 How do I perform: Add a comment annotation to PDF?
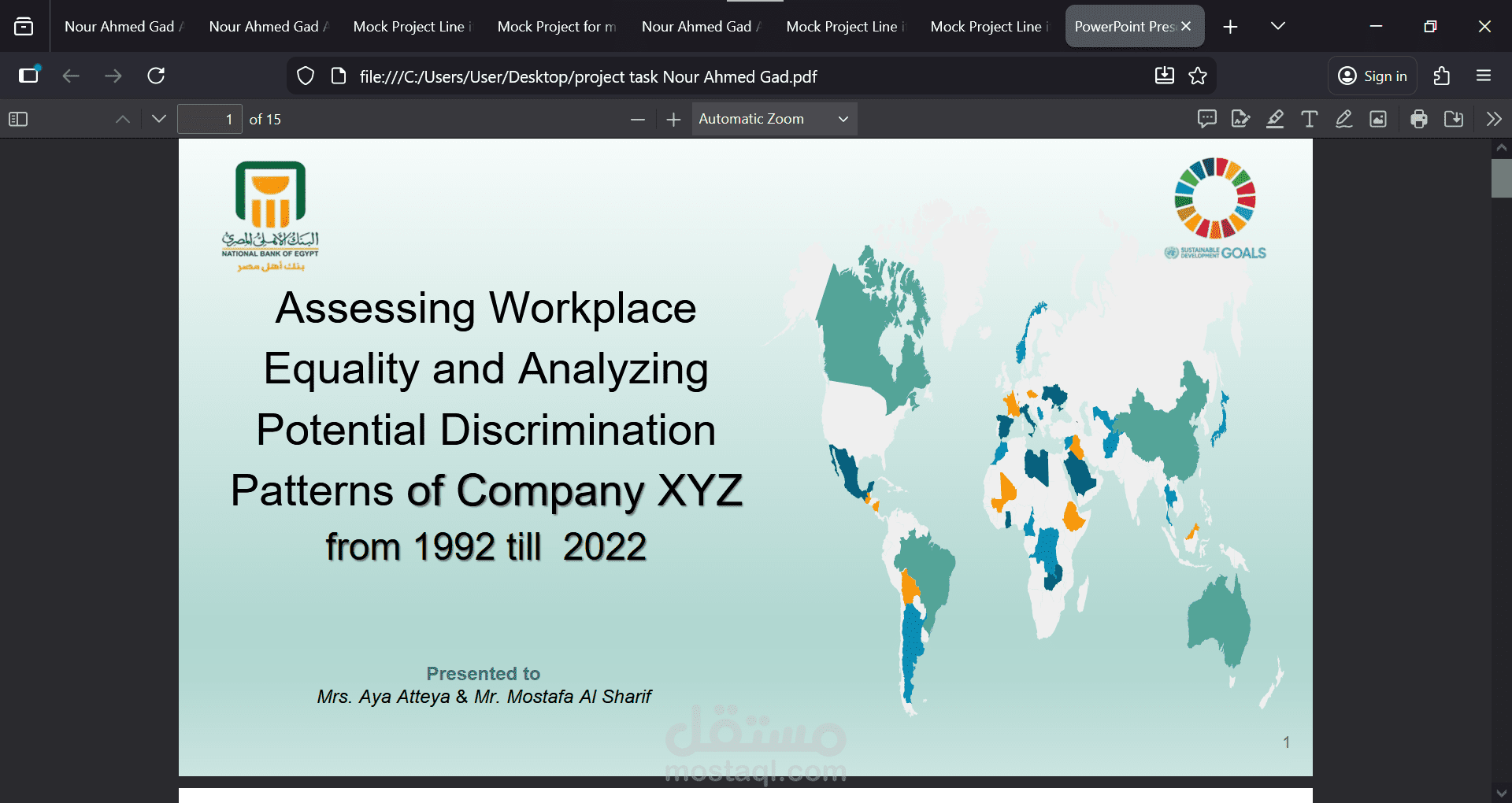pyautogui.click(x=1206, y=119)
